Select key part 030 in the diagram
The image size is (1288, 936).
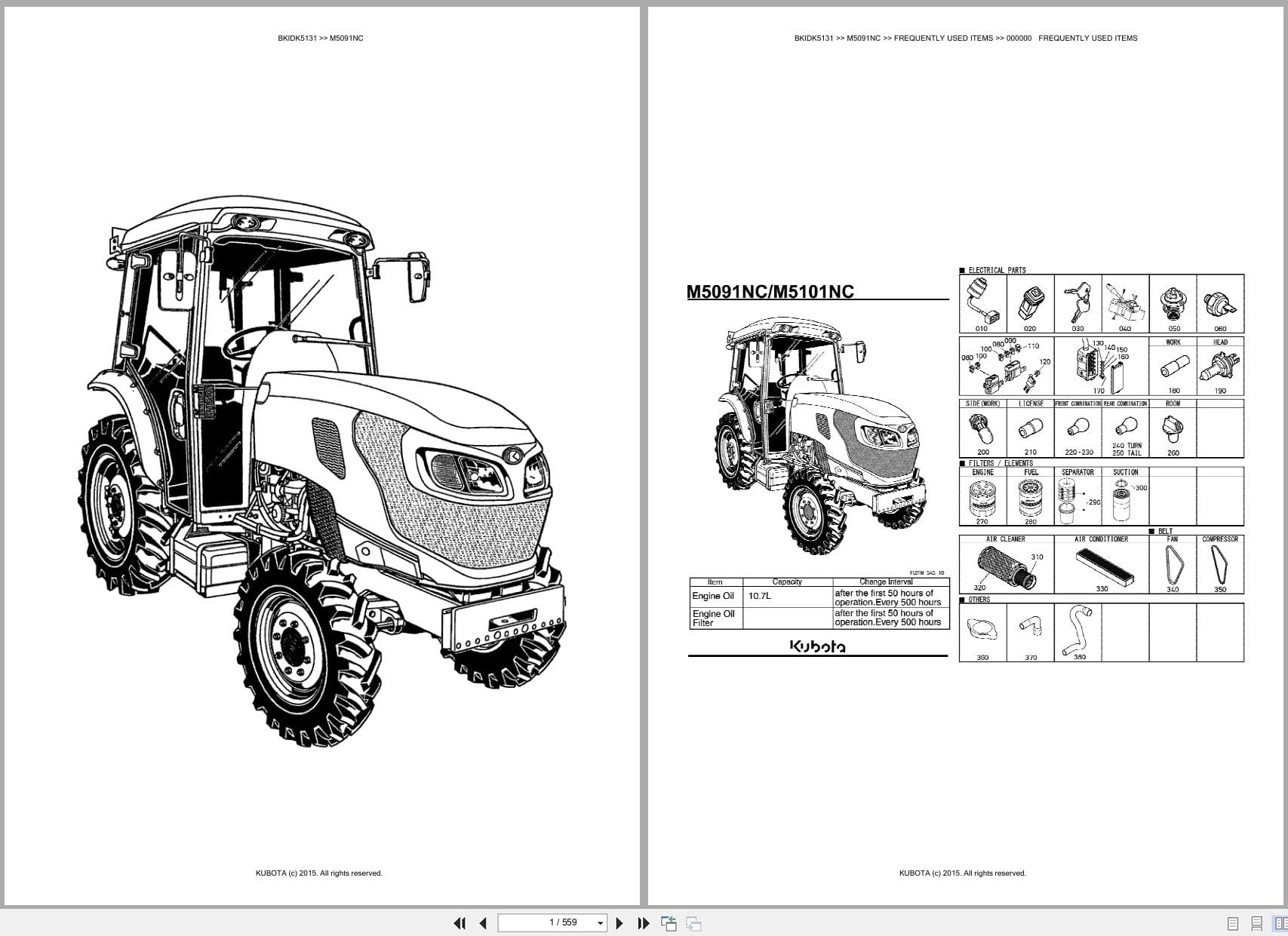(x=1077, y=304)
